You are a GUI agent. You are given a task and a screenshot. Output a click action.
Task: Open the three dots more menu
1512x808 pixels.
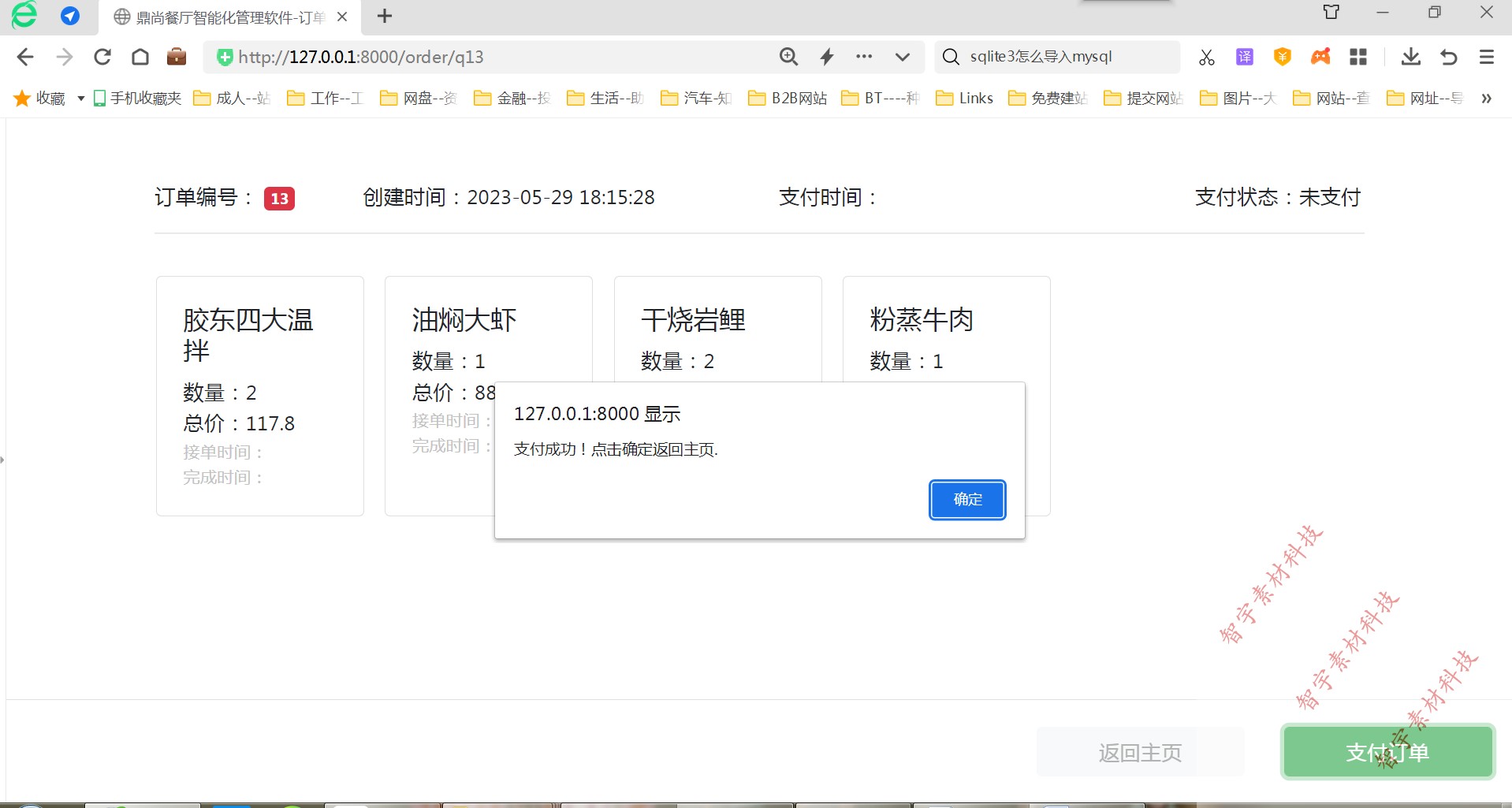864,57
